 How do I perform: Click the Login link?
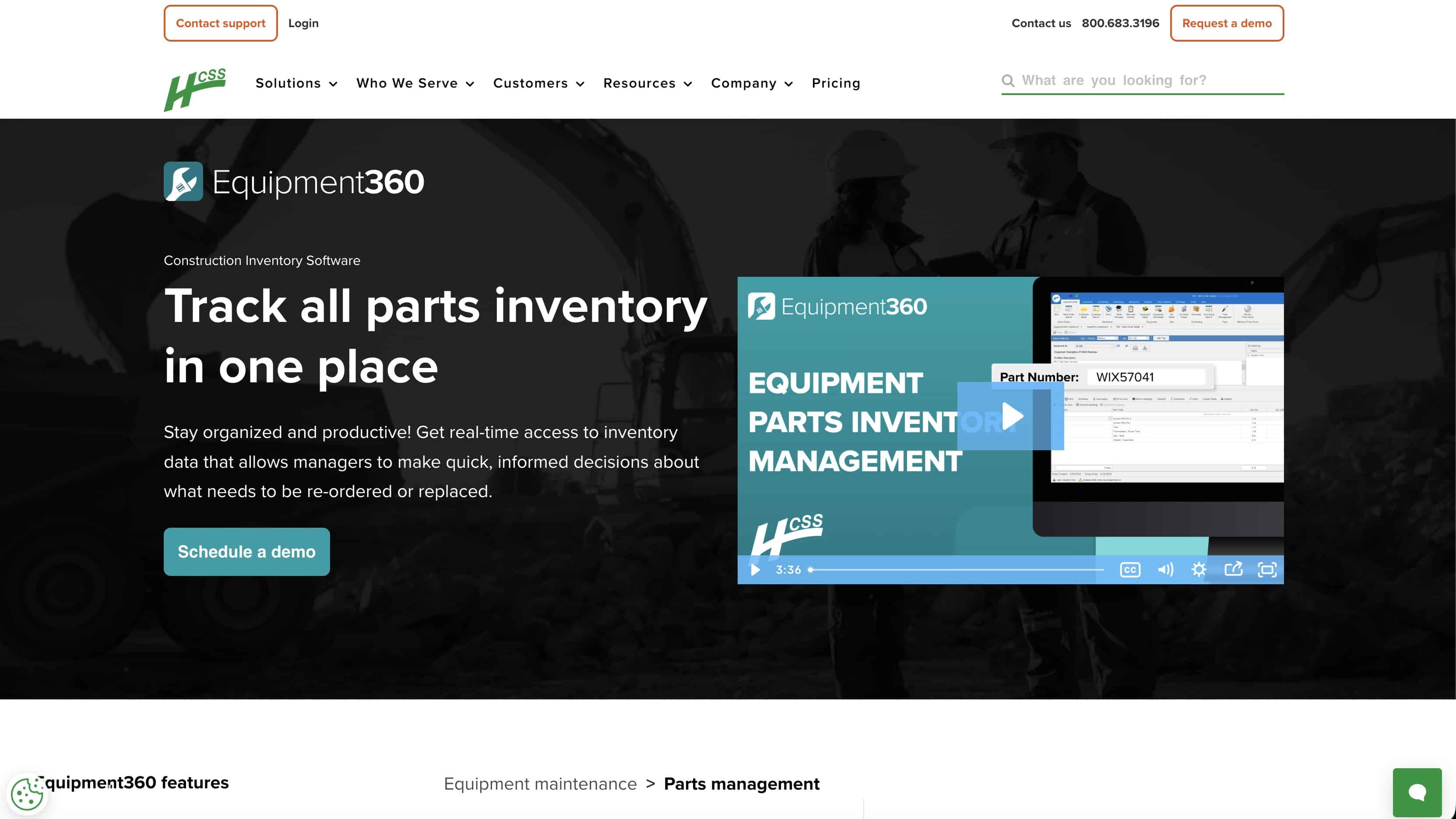point(303,23)
